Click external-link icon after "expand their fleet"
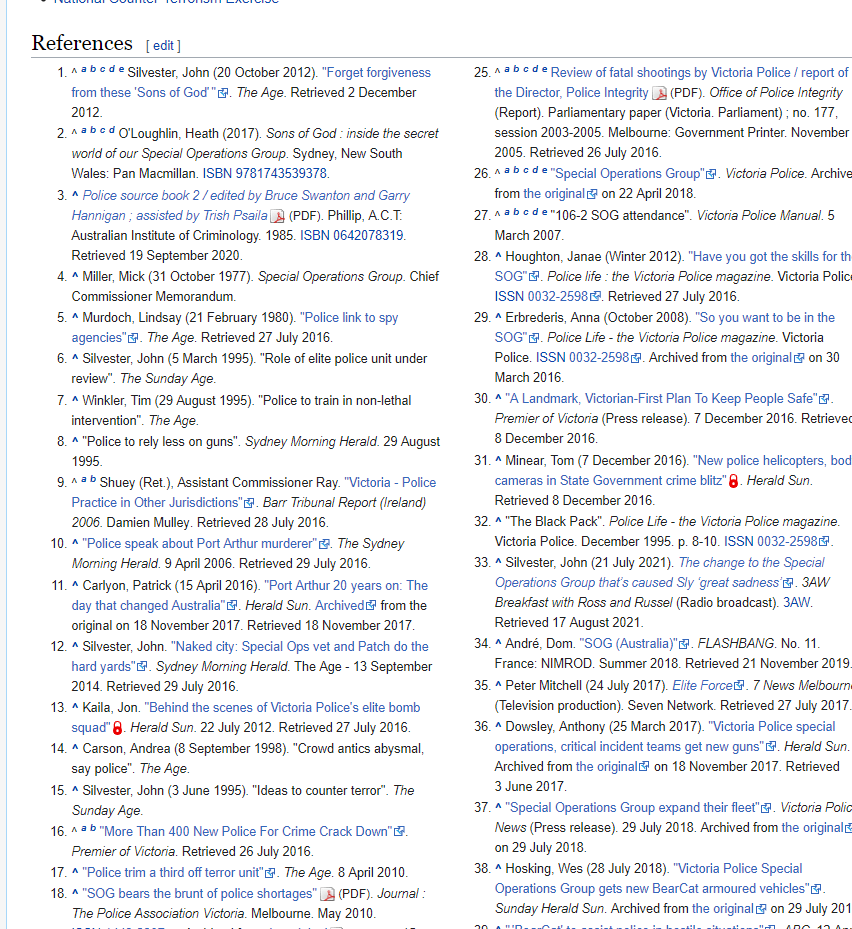 (766, 808)
